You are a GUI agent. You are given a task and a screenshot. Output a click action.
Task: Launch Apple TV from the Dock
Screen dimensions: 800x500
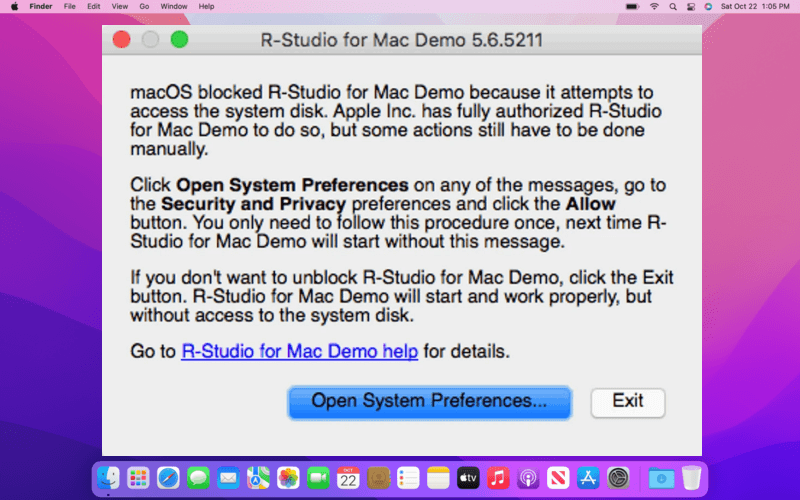click(x=468, y=479)
